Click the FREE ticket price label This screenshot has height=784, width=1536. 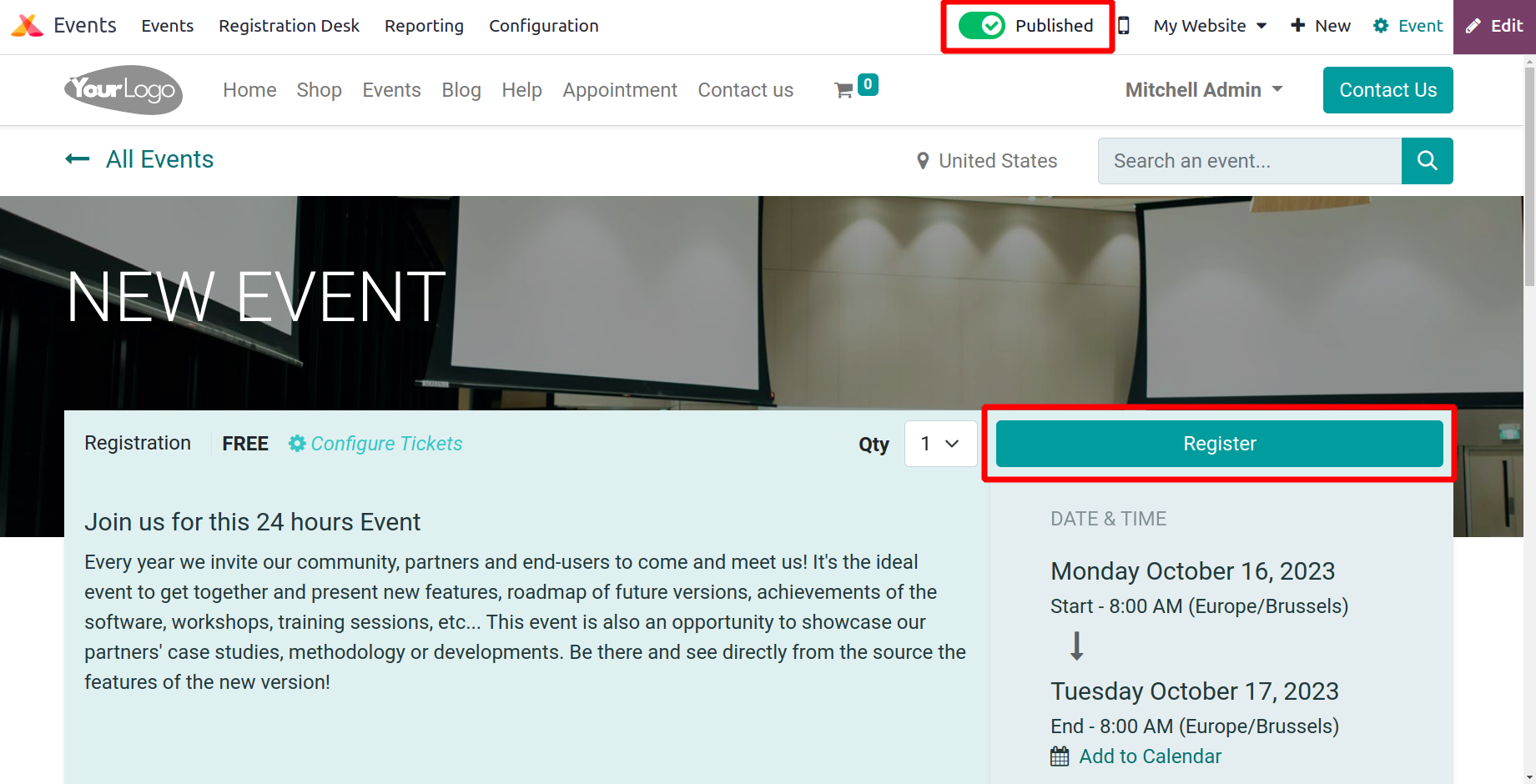coord(245,444)
